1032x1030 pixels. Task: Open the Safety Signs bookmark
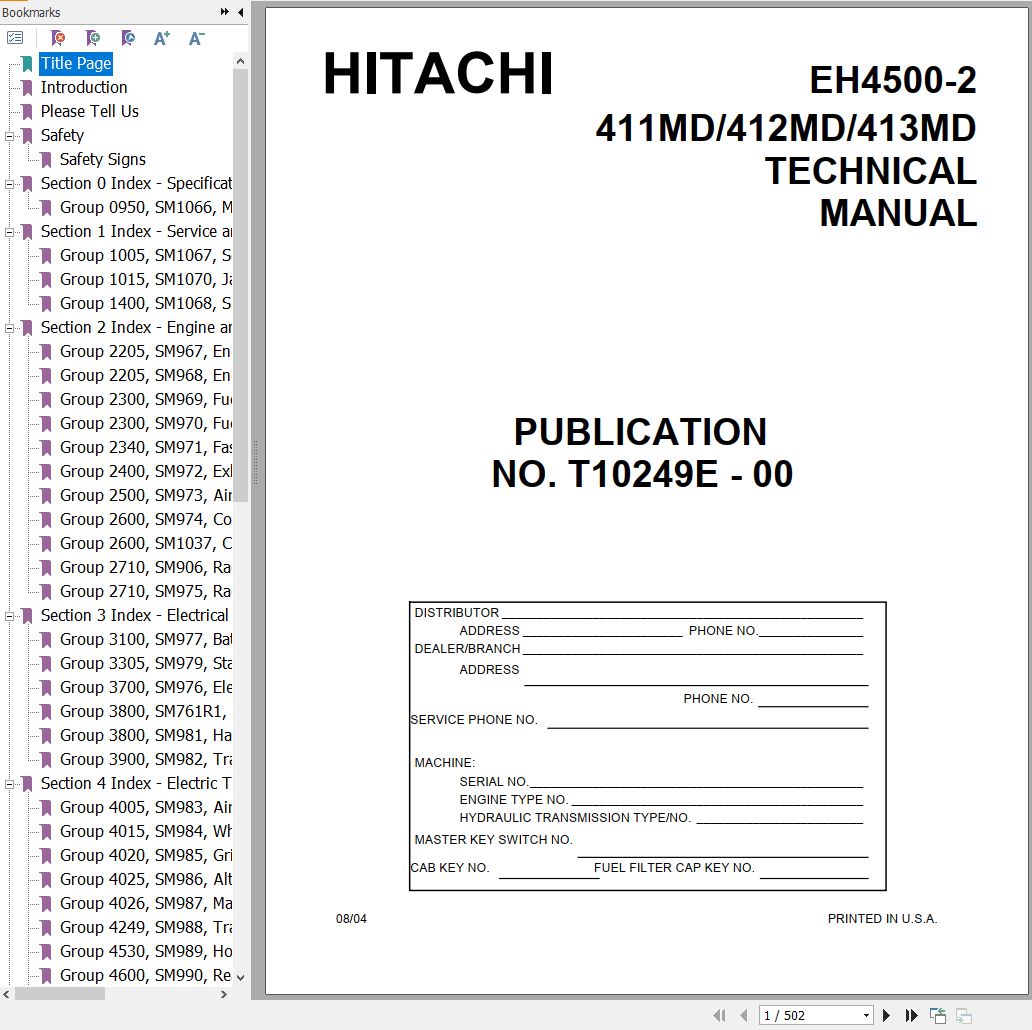click(103, 159)
